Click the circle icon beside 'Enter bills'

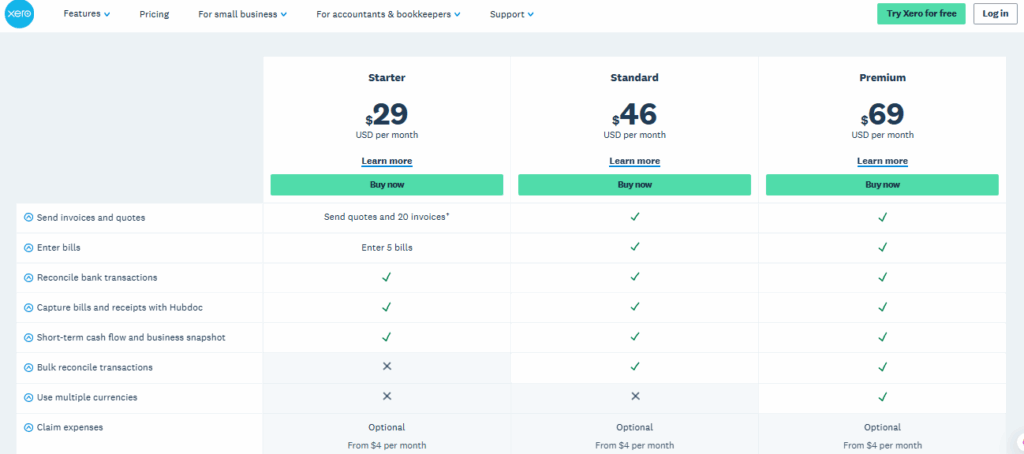pos(28,247)
